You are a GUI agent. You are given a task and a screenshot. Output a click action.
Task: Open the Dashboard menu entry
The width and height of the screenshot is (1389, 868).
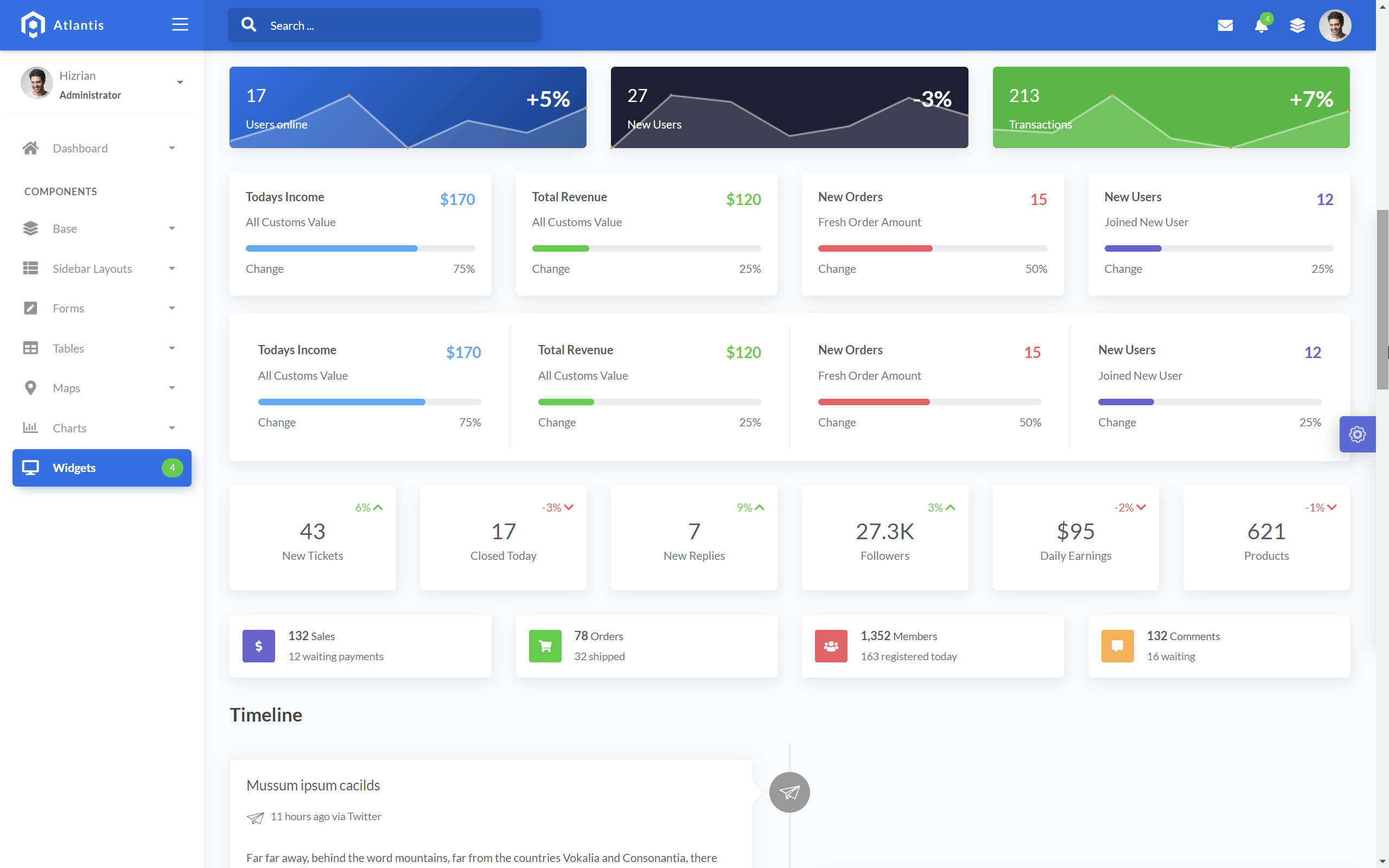pyautogui.click(x=80, y=148)
